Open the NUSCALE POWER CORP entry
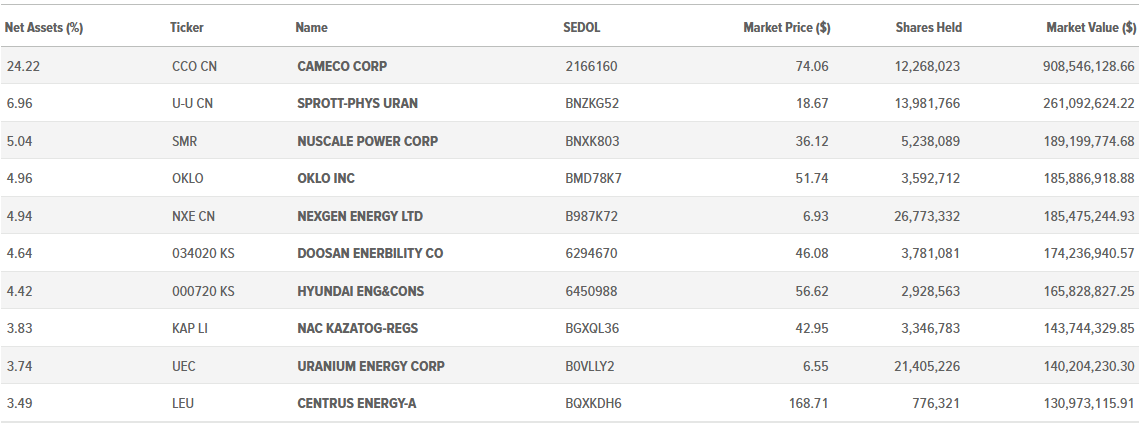Image resolution: width=1139 pixels, height=423 pixels. point(368,141)
